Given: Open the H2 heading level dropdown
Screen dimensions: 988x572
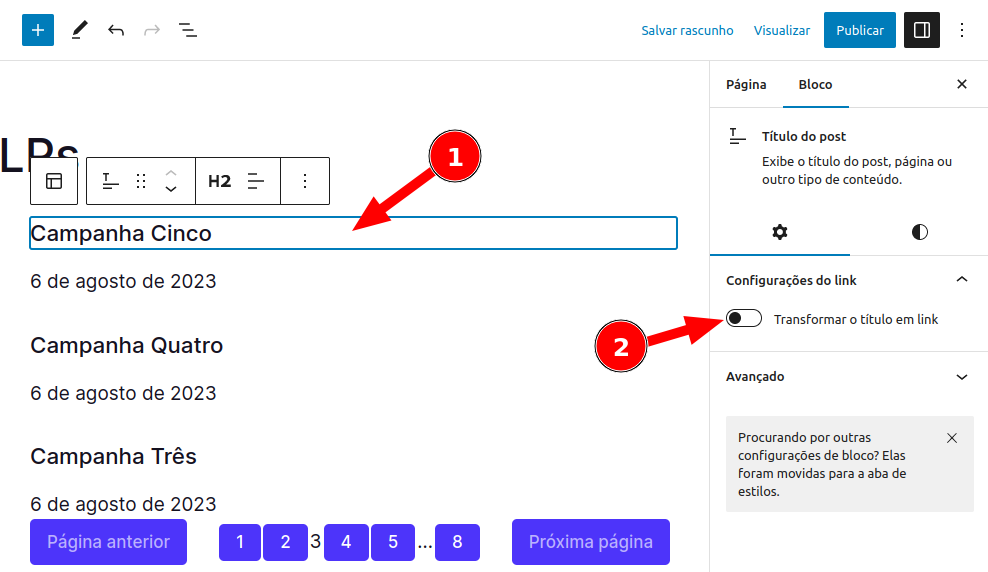Looking at the screenshot, I should point(219,181).
